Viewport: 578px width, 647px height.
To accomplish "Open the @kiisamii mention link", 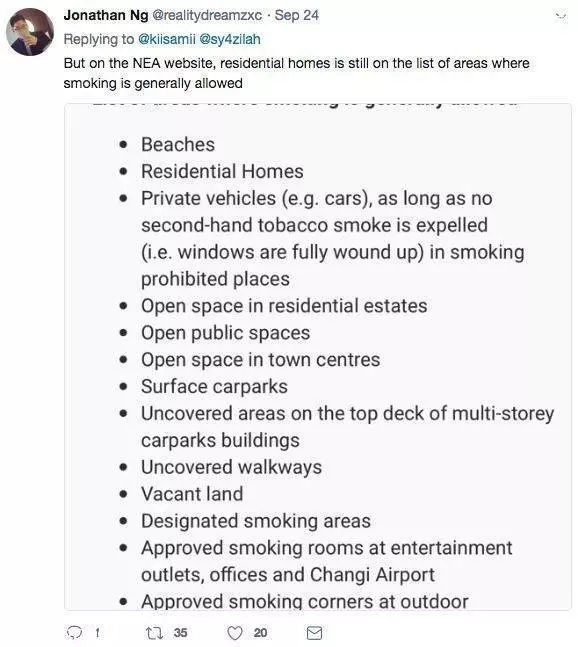I will [166, 39].
